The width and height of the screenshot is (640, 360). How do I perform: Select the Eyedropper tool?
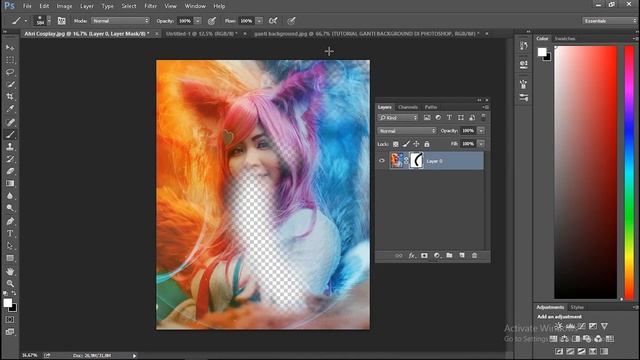(10, 109)
